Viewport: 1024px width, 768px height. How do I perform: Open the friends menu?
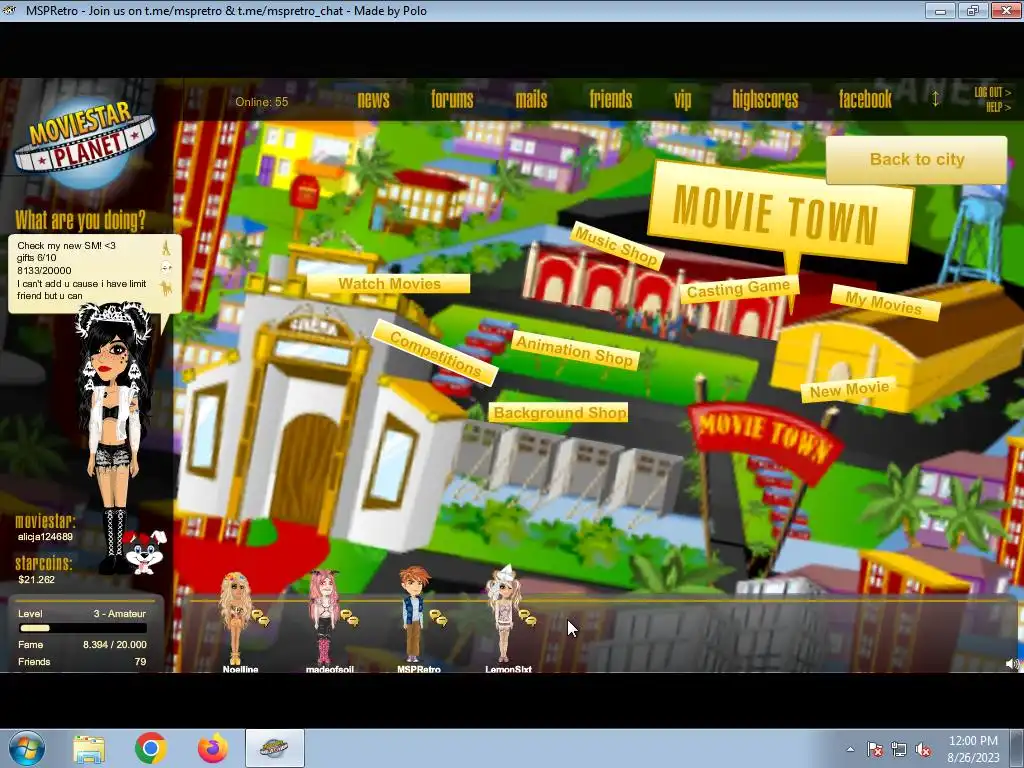611,99
